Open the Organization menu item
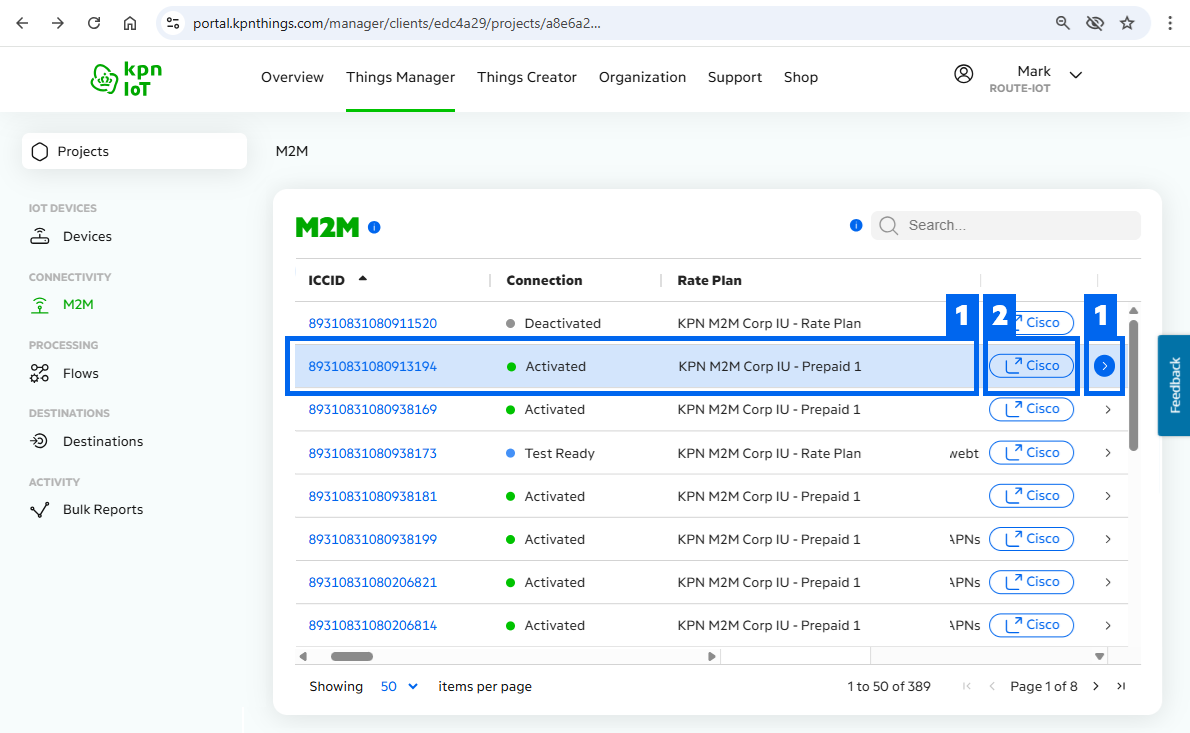Image resolution: width=1190 pixels, height=733 pixels. point(642,77)
